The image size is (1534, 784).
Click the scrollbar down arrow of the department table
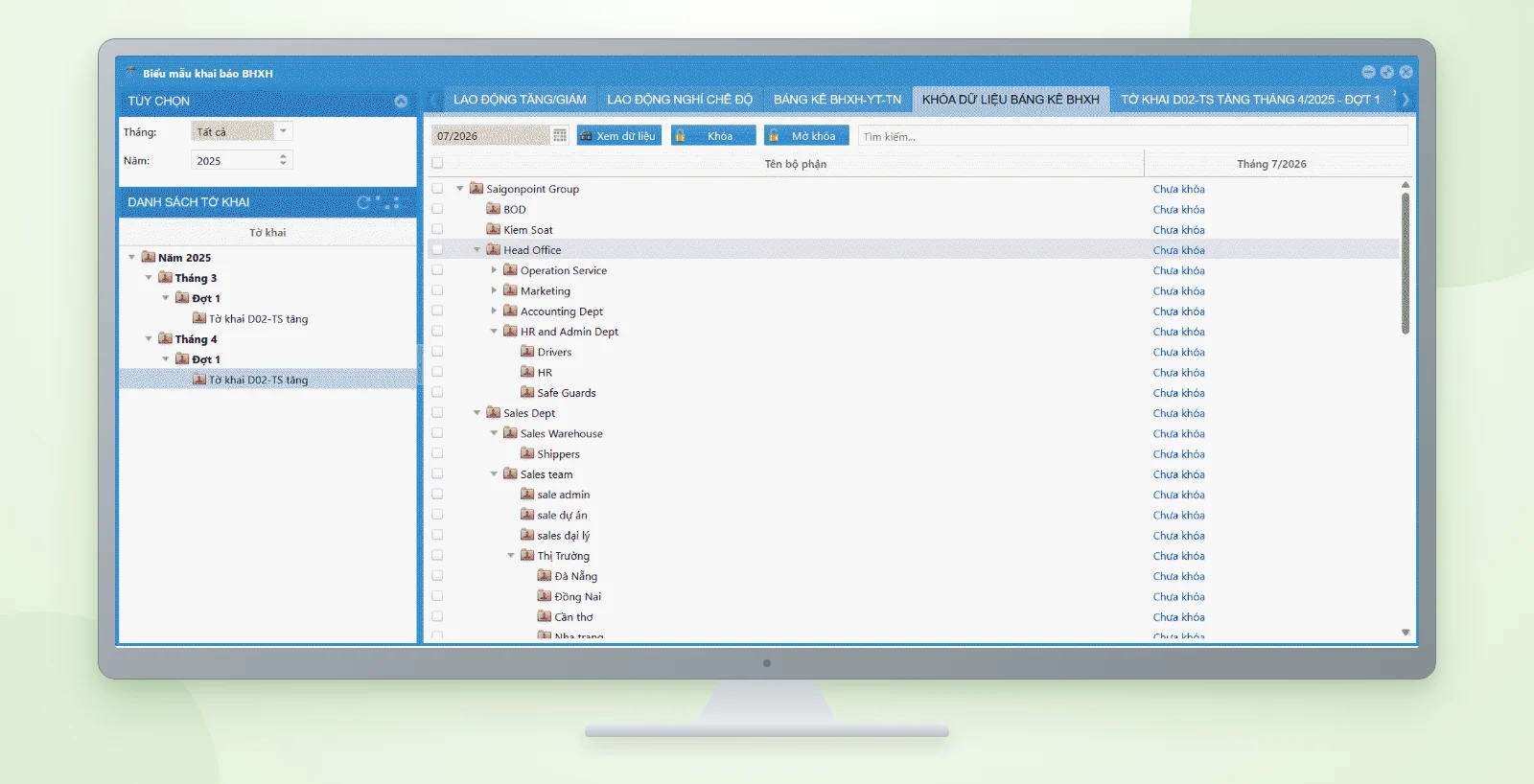[1406, 633]
